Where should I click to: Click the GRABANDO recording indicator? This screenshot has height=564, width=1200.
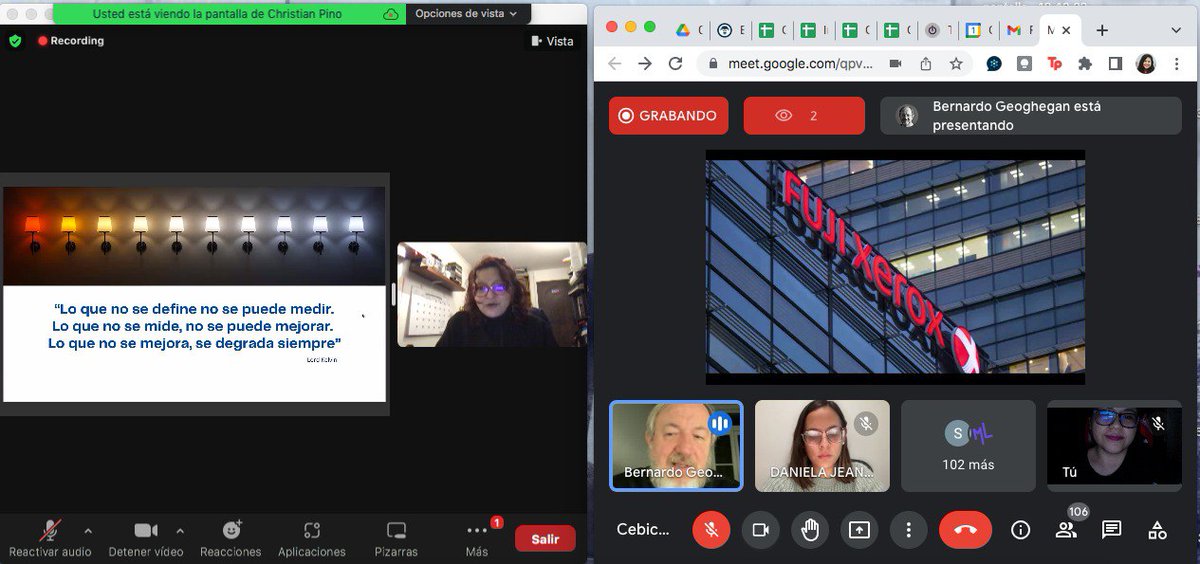tap(669, 115)
